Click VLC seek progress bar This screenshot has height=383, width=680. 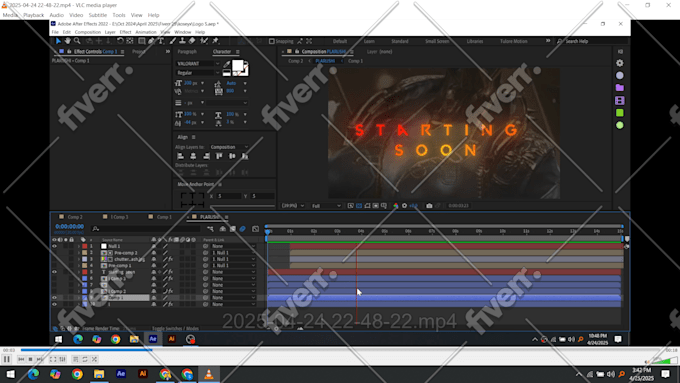click(340, 350)
